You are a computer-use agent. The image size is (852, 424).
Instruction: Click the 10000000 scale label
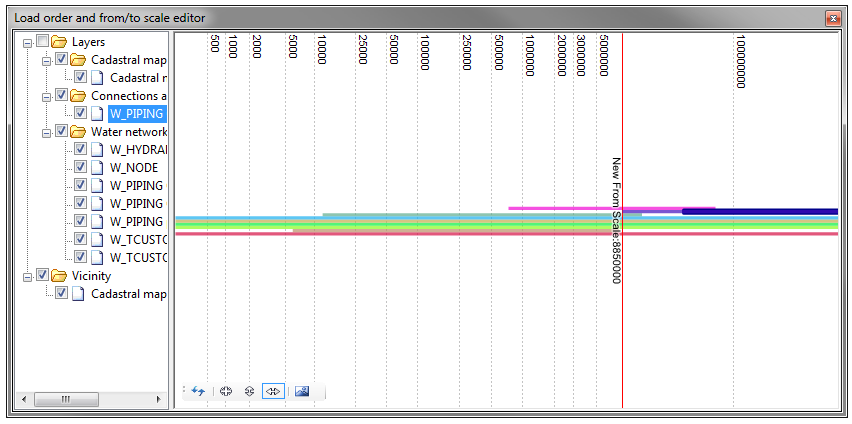[741, 62]
